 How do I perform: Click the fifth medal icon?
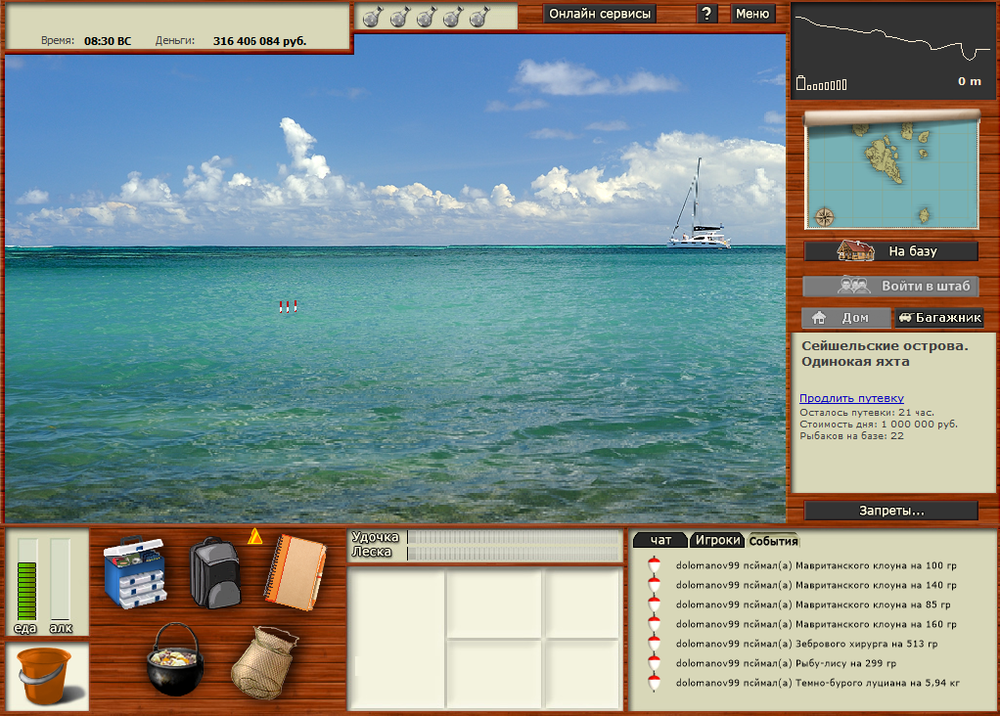479,17
